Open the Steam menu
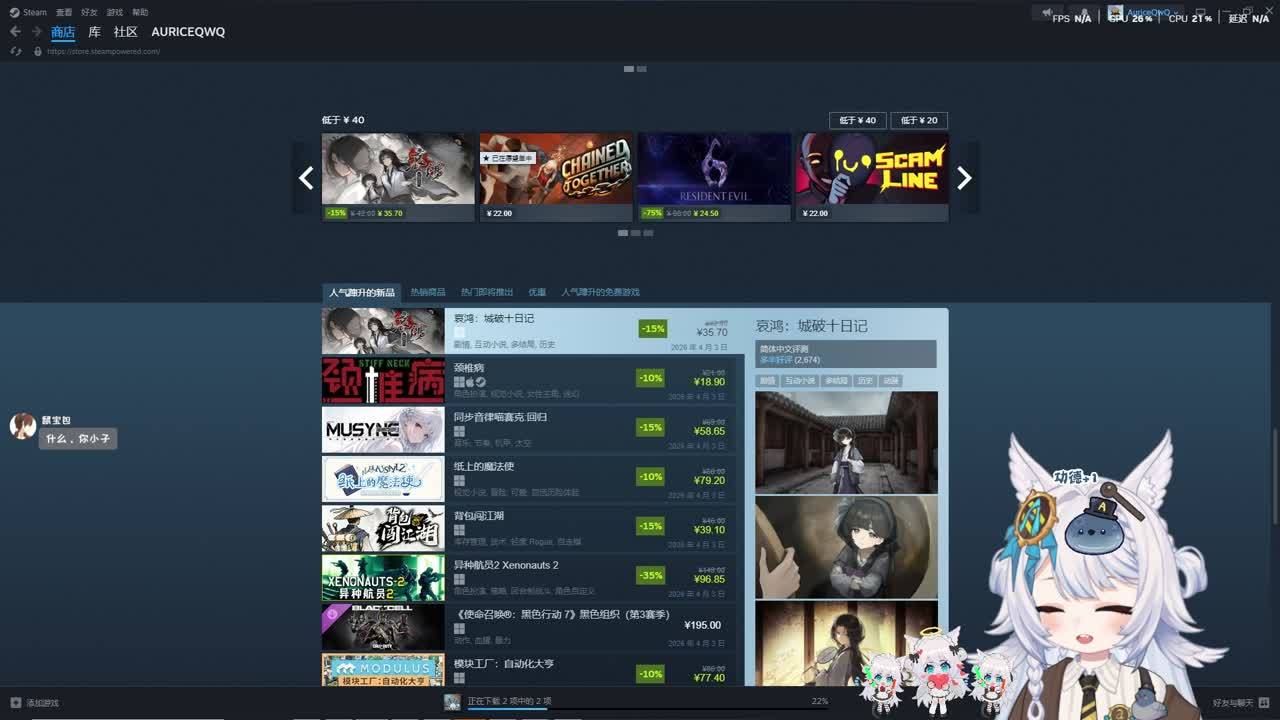The image size is (1280, 720). click(29, 12)
